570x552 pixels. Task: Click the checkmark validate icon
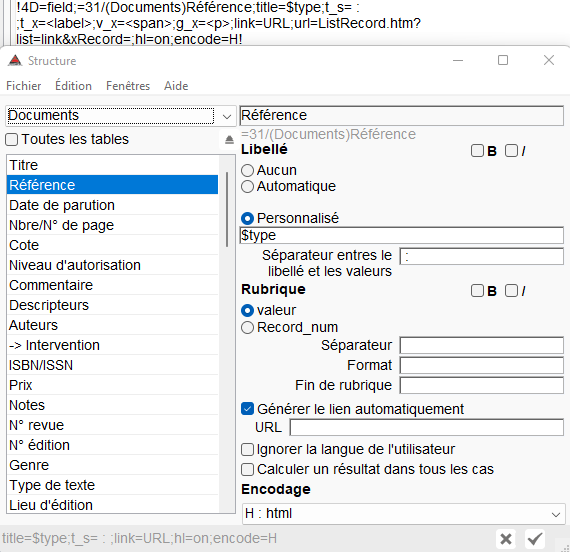pos(535,539)
